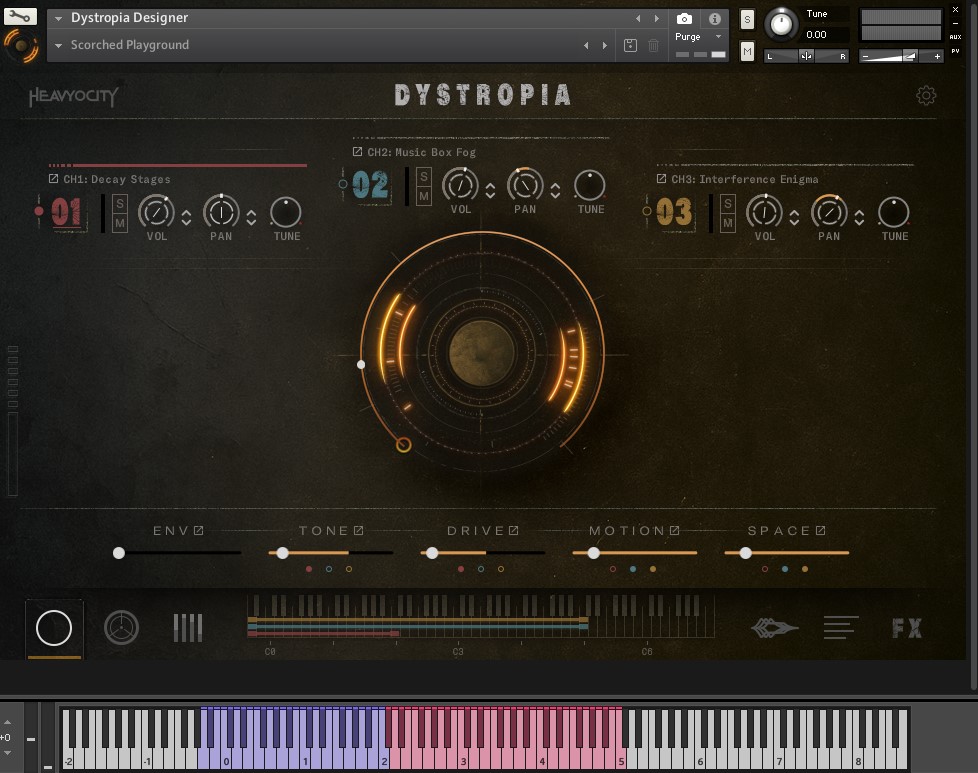The height and width of the screenshot is (773, 978).
Task: Toggle Kontakt instrument mute M button
Action: (x=747, y=50)
